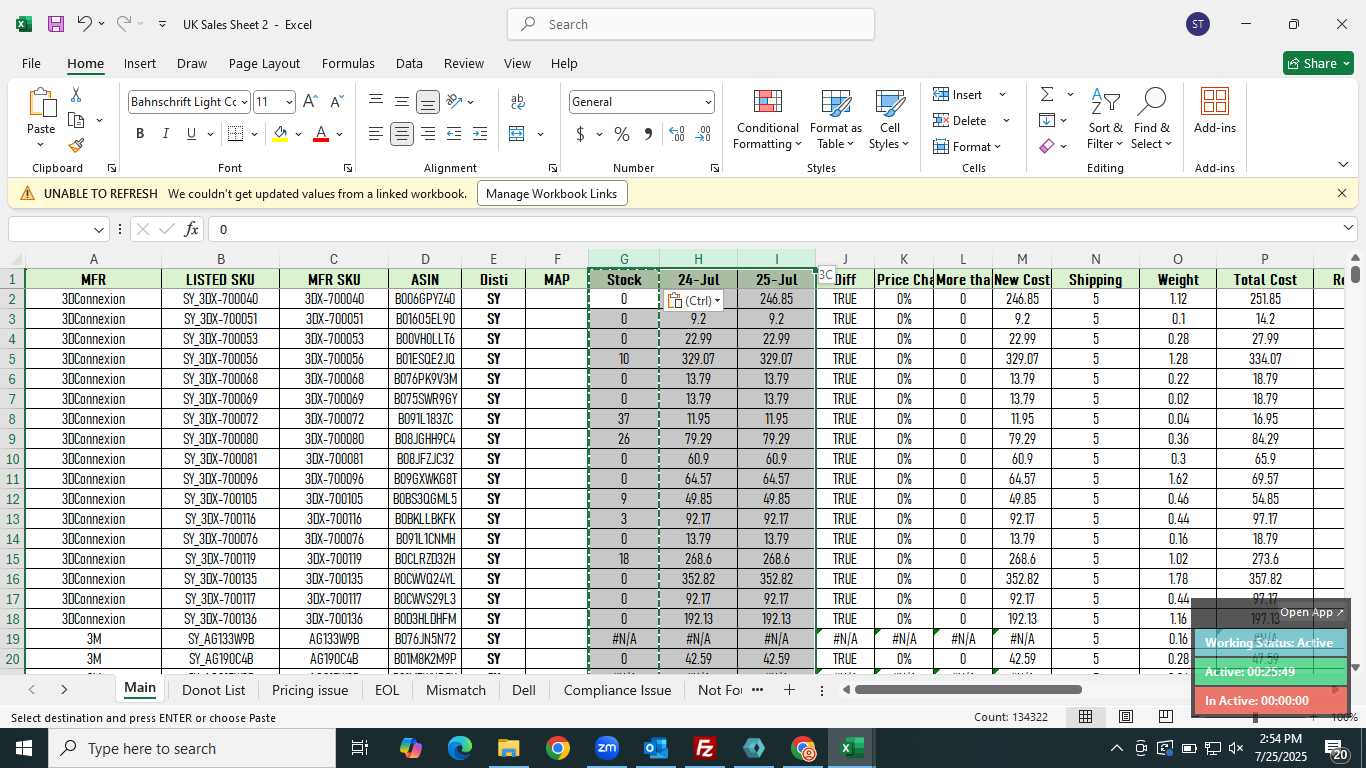1366x768 pixels.
Task: Click Manage Workbook Links button
Action: tap(552, 193)
